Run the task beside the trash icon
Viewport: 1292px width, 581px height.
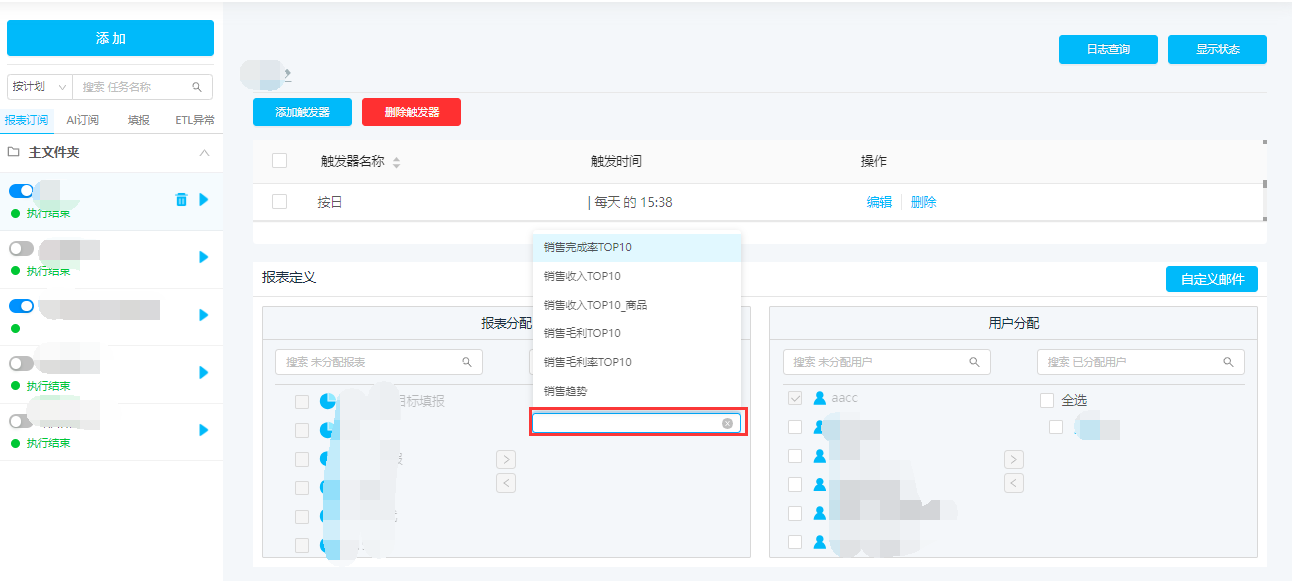click(204, 200)
